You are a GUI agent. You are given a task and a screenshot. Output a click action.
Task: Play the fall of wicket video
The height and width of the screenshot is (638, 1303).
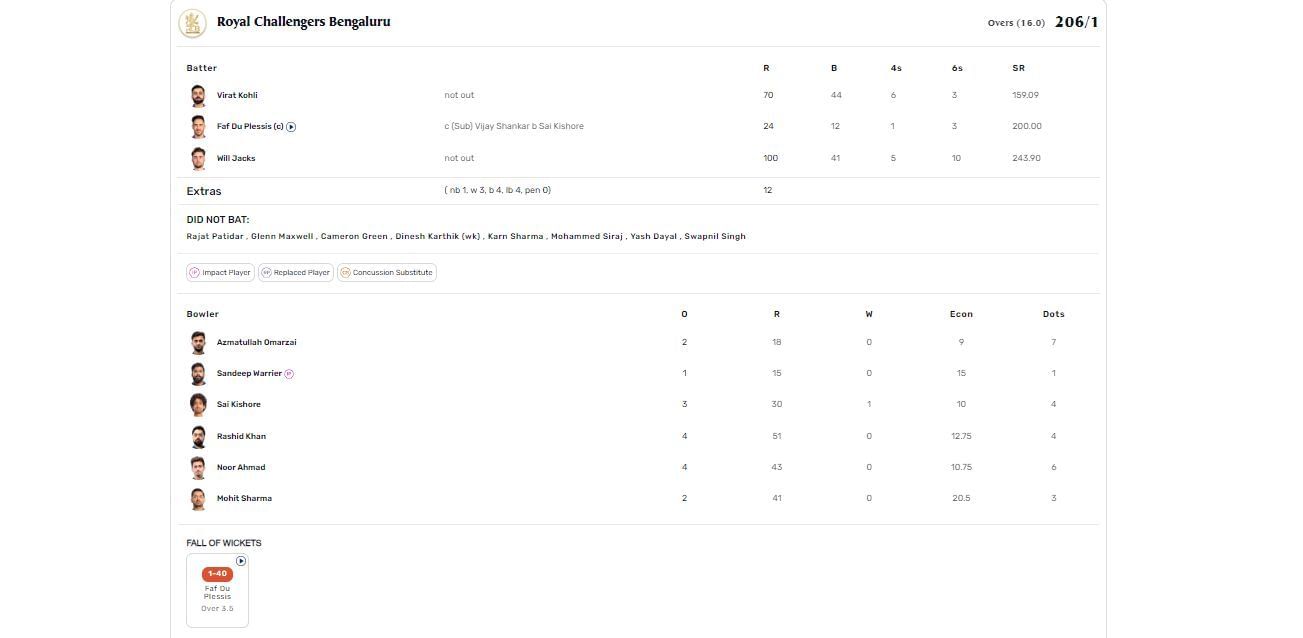[241, 562]
